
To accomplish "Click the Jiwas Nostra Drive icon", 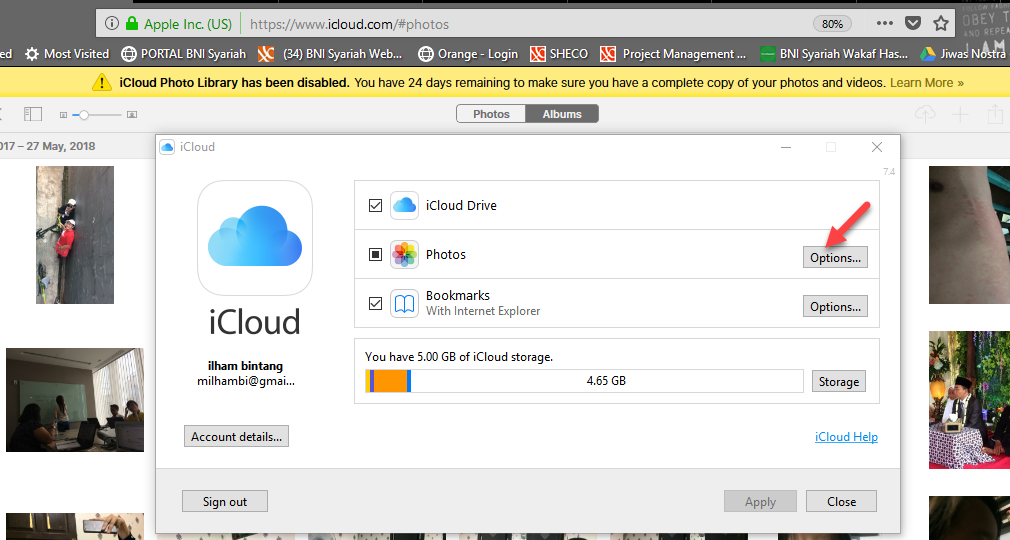I will [928, 54].
